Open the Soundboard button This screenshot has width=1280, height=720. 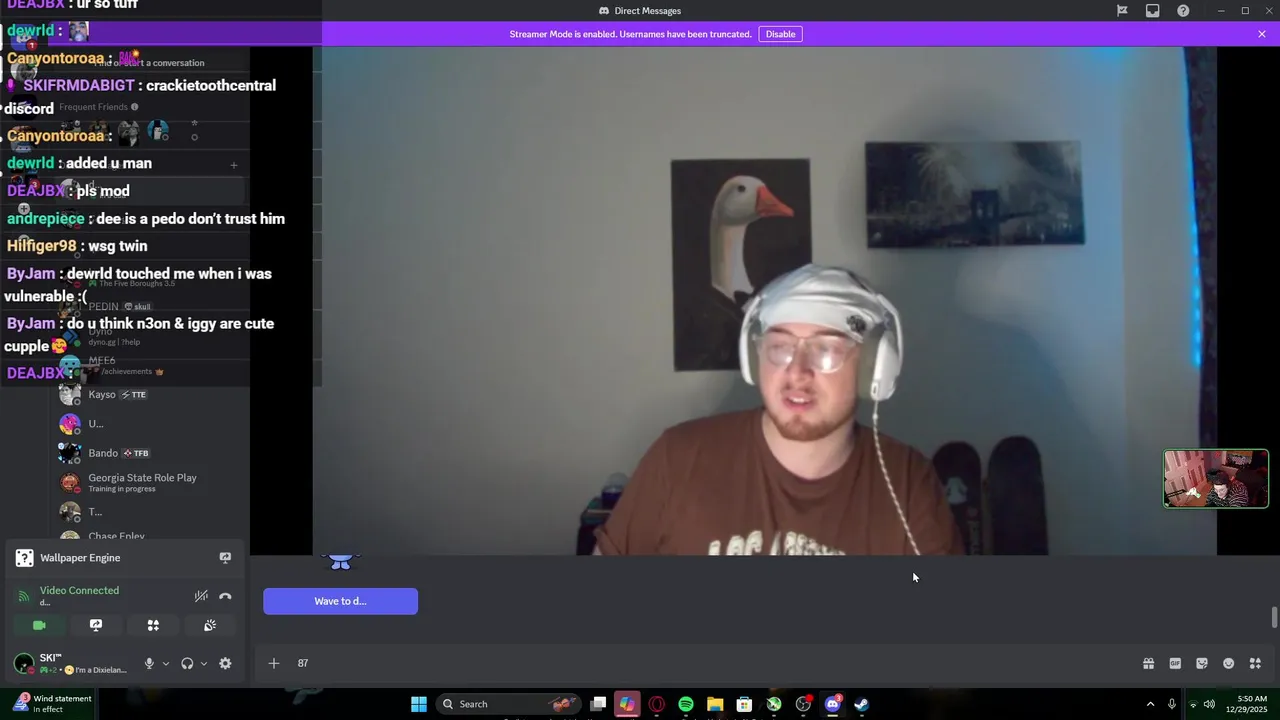[x=210, y=625]
